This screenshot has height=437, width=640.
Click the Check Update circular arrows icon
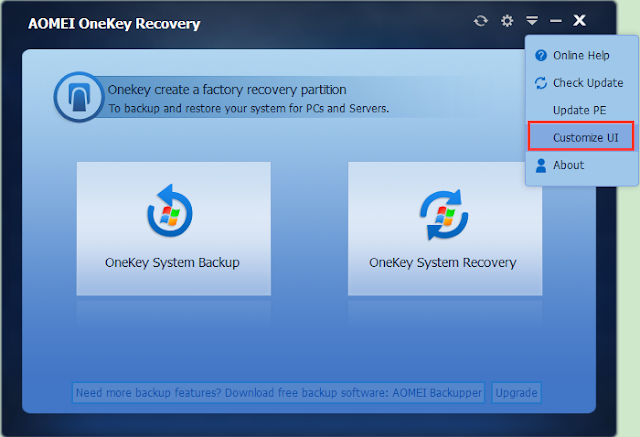(541, 83)
